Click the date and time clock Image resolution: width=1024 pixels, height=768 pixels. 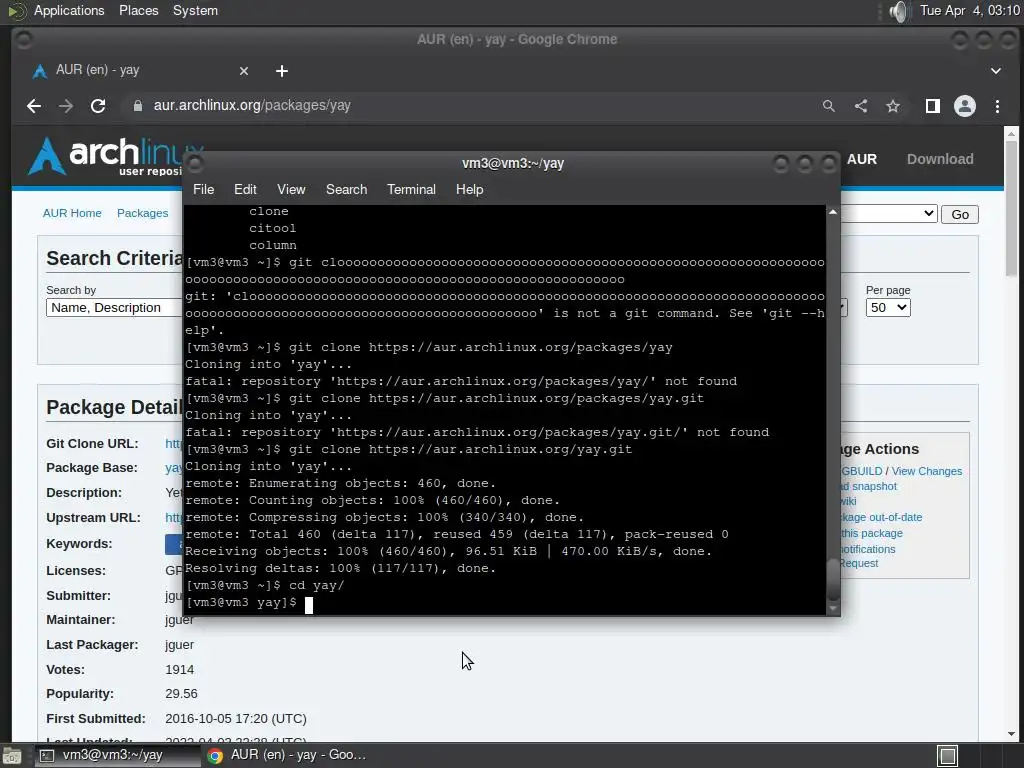pos(969,10)
